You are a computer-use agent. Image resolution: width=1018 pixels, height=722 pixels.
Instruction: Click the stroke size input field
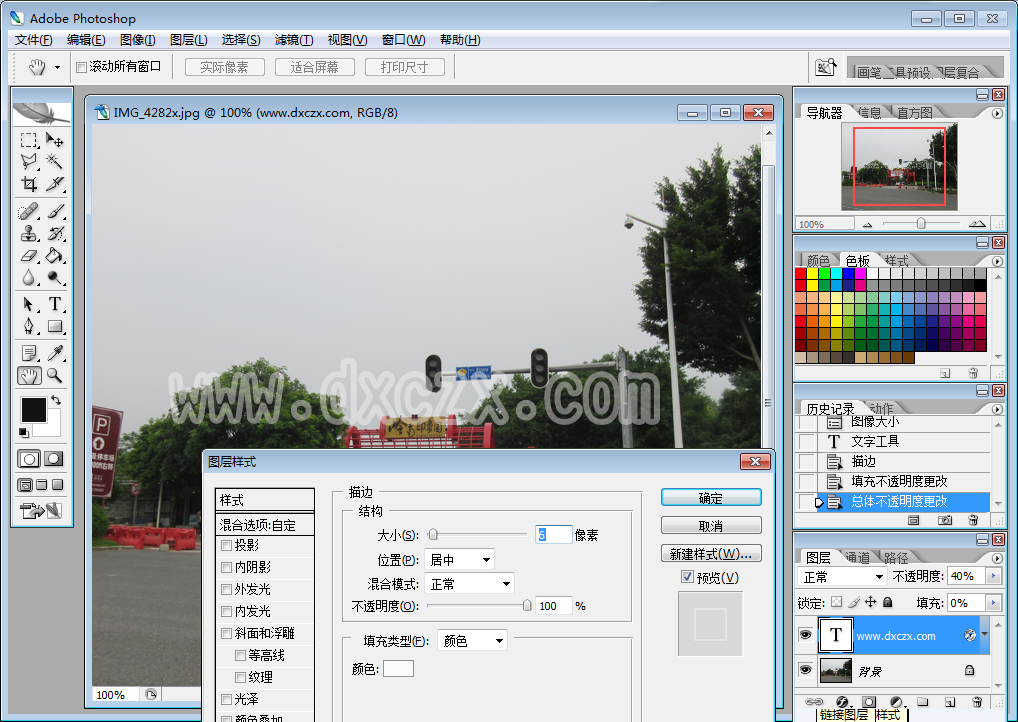(553, 535)
